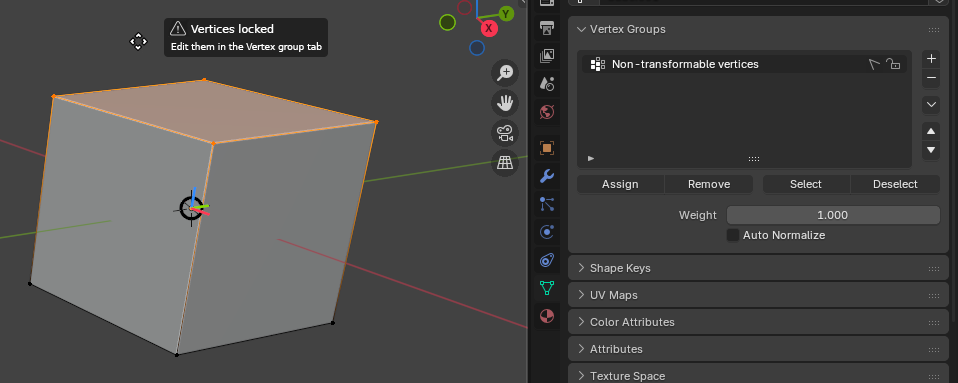Open the View Layer properties tab
The image size is (958, 383).
[x=547, y=56]
